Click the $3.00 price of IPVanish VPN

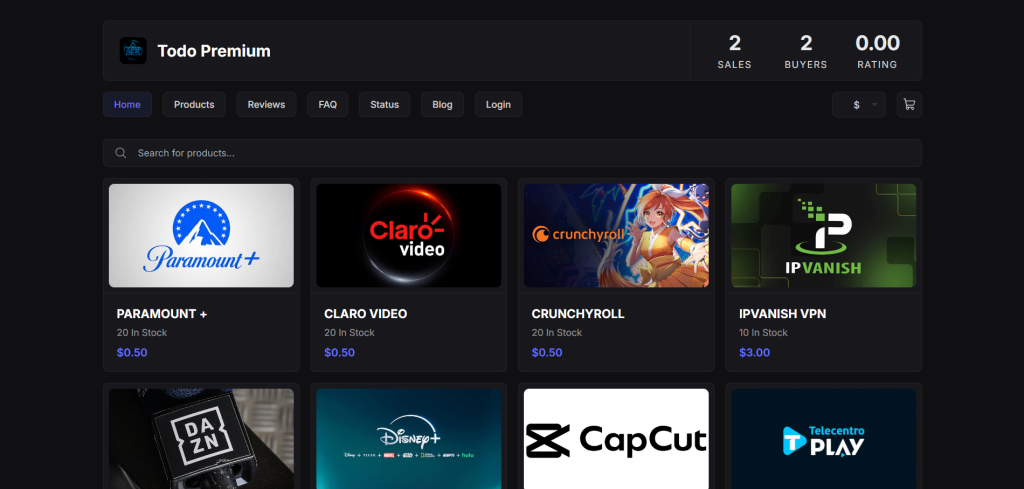(754, 353)
